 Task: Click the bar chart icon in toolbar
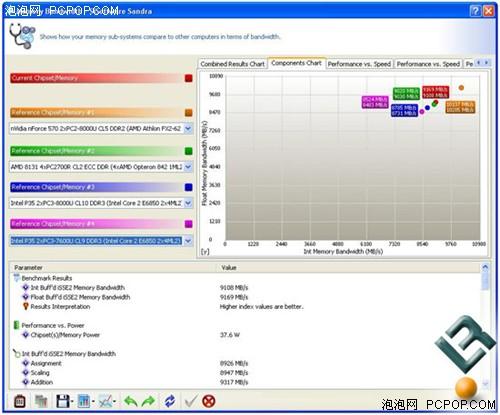(83, 401)
